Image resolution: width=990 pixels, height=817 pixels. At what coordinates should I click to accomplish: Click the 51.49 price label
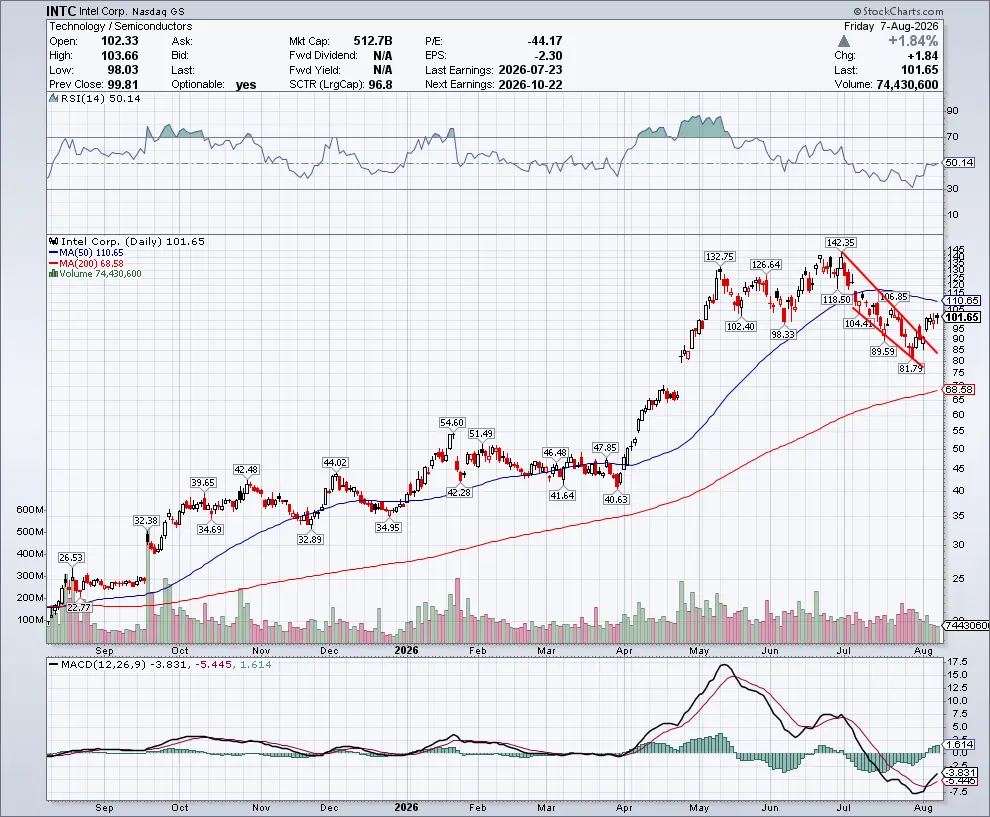[481, 434]
